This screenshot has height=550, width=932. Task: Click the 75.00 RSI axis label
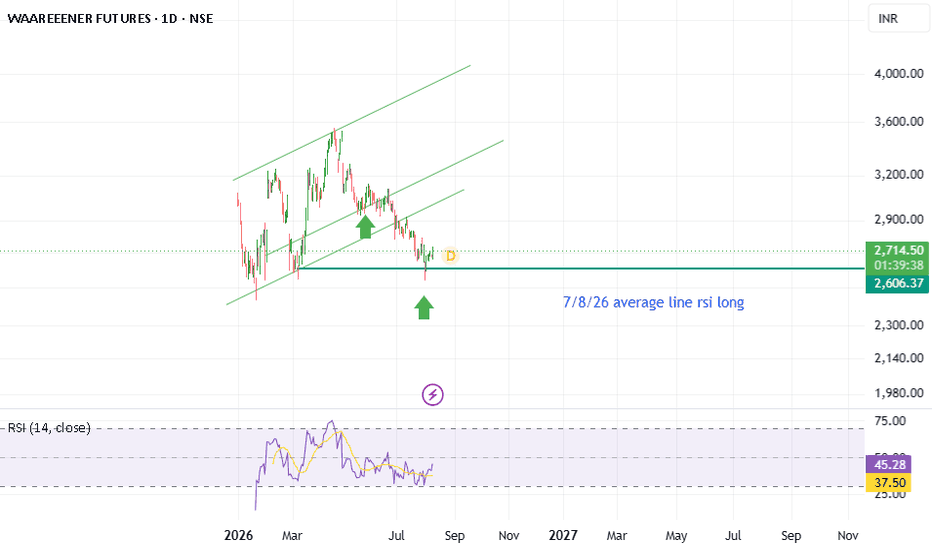[890, 421]
